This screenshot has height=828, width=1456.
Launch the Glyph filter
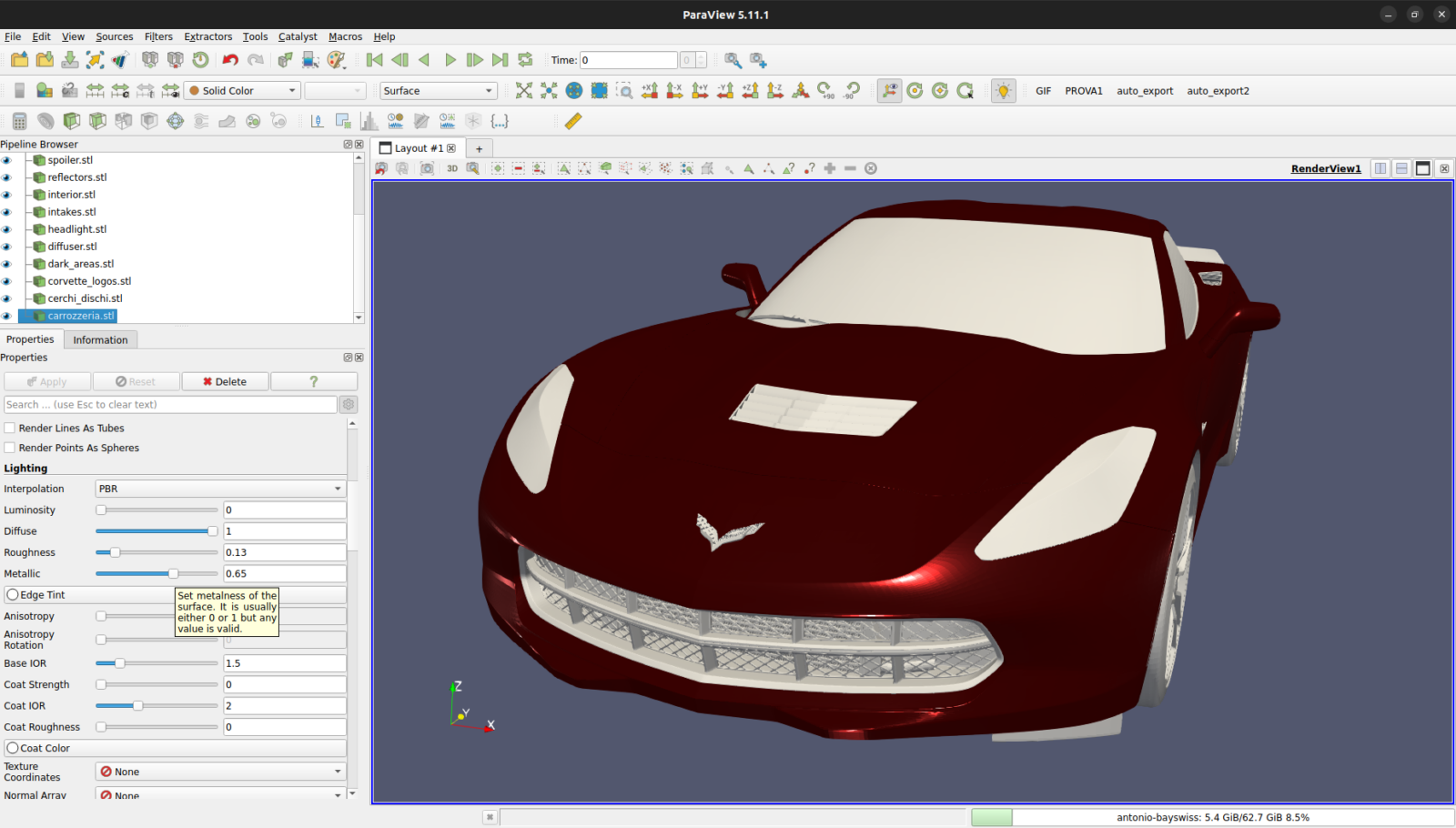point(174,119)
